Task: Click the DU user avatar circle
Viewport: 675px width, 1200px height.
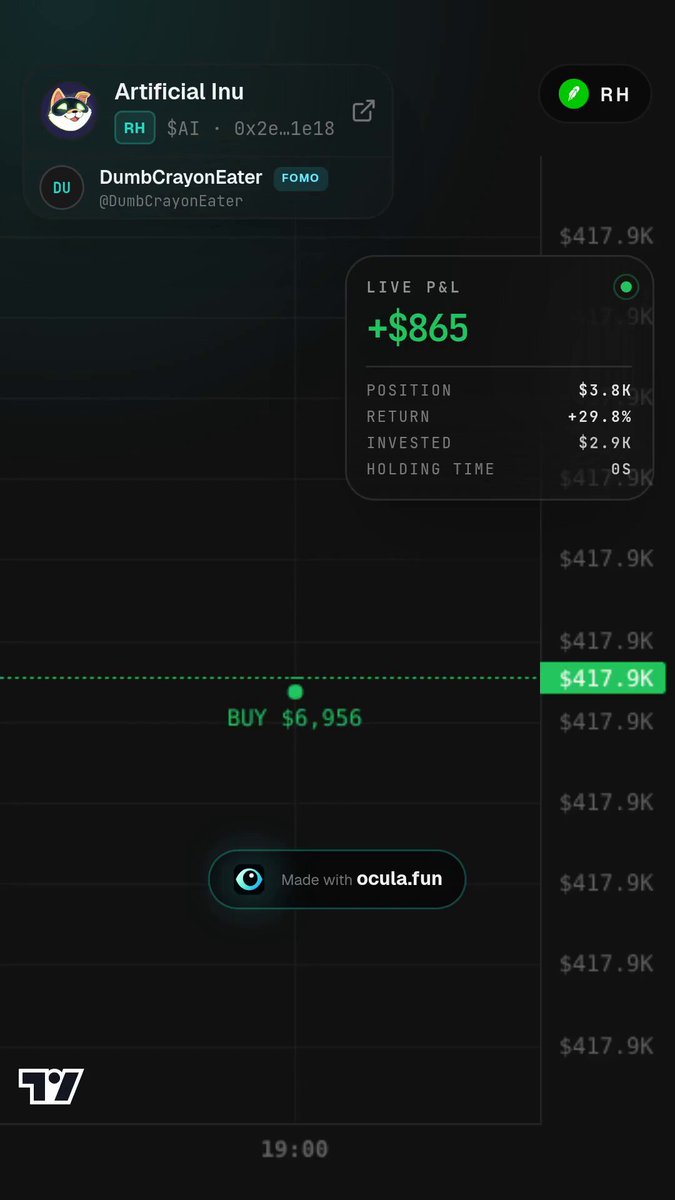Action: 61,187
